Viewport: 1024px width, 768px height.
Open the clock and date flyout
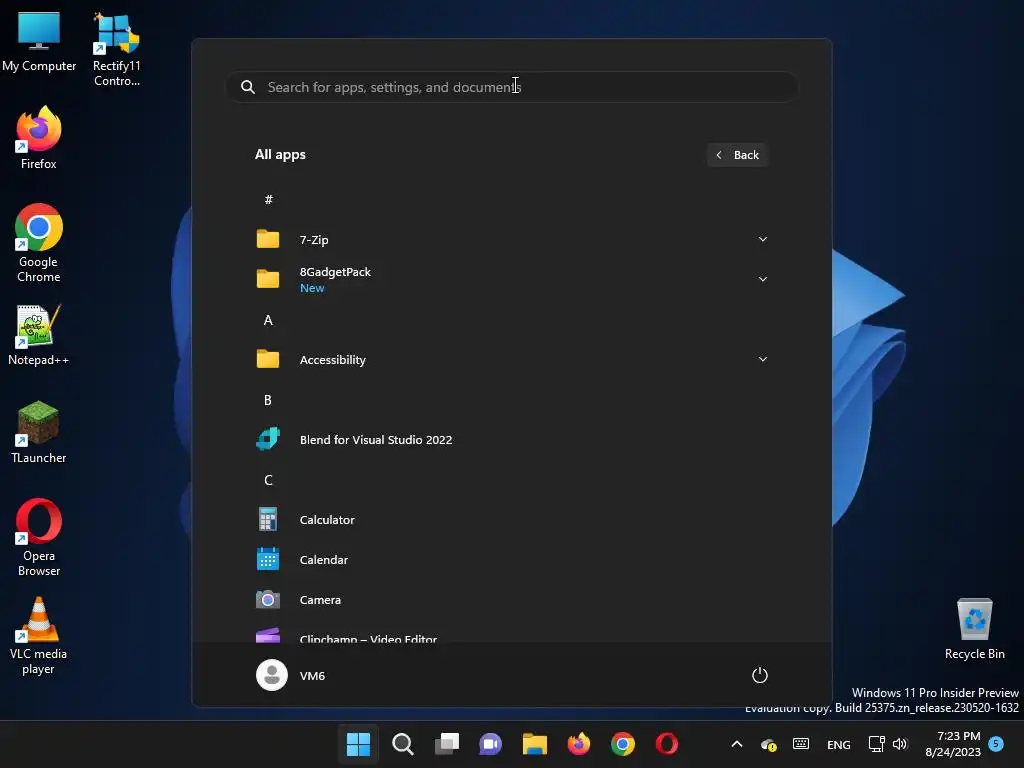tap(953, 744)
